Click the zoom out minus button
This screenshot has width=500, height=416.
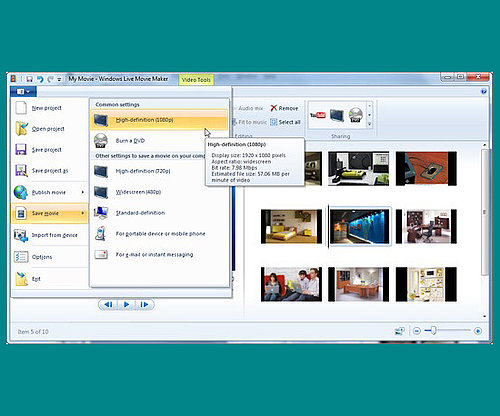[x=416, y=331]
